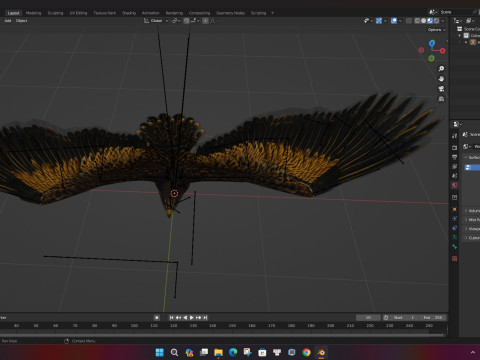Open the properties editor type dropdown
Image resolution: width=480 pixels, height=360 pixels.
pyautogui.click(x=457, y=124)
